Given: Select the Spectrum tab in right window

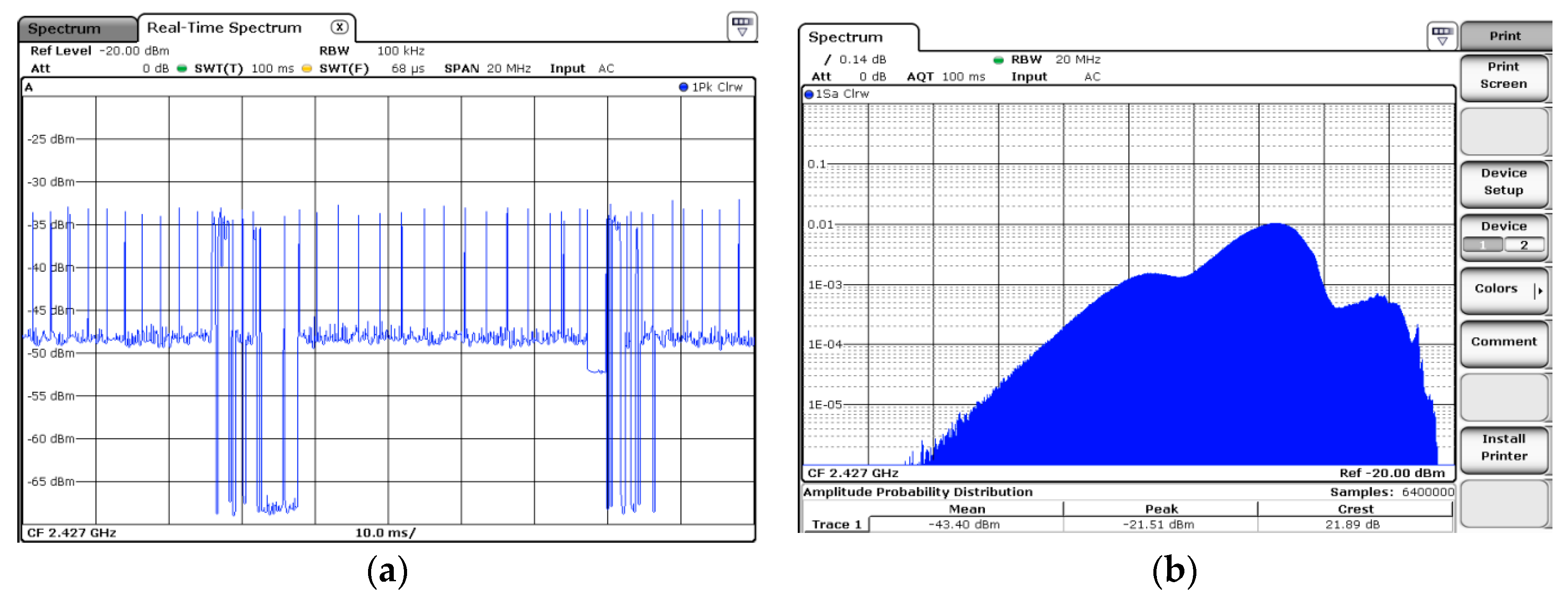Looking at the screenshot, I should pyautogui.click(x=845, y=37).
